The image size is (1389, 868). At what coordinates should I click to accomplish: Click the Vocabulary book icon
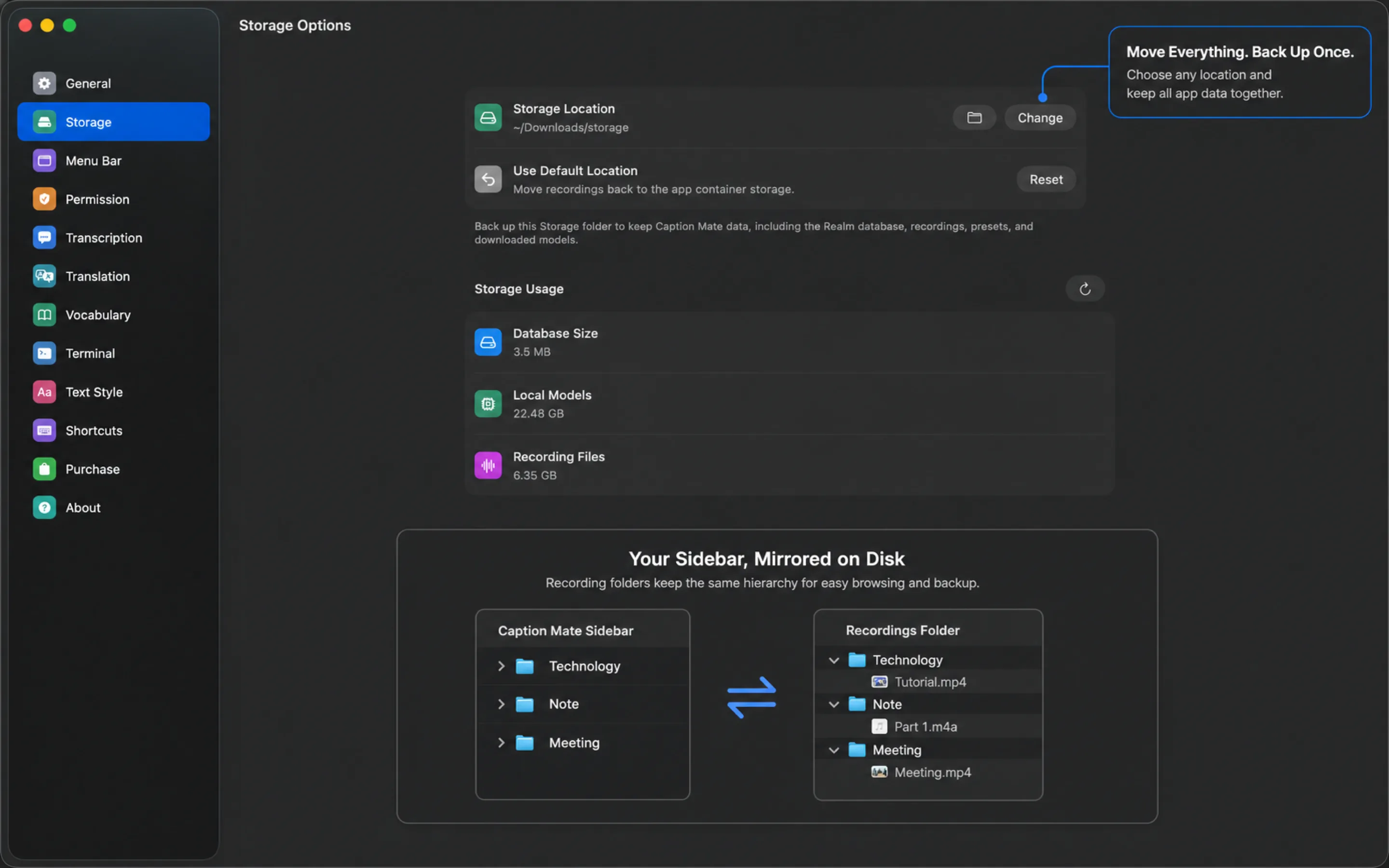tap(44, 314)
